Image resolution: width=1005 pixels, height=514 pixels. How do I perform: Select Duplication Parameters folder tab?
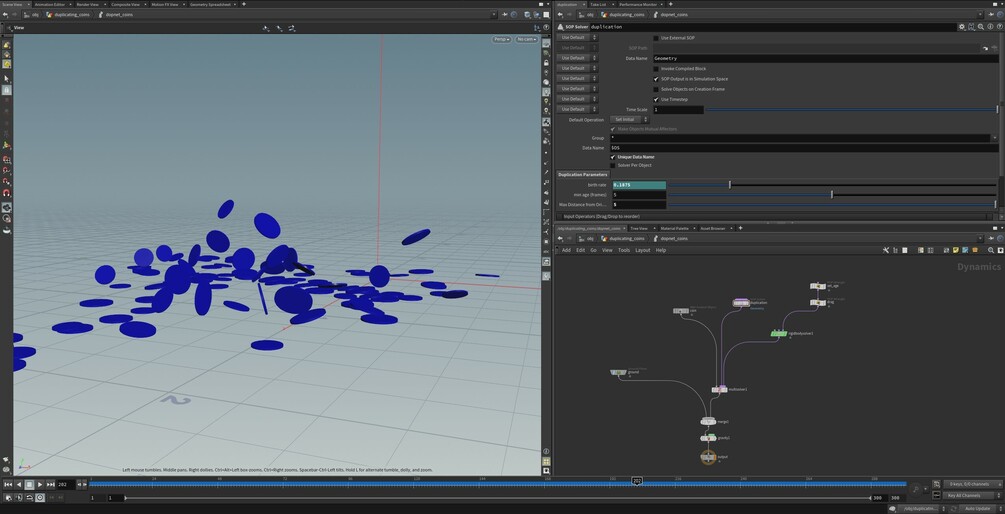(x=582, y=174)
